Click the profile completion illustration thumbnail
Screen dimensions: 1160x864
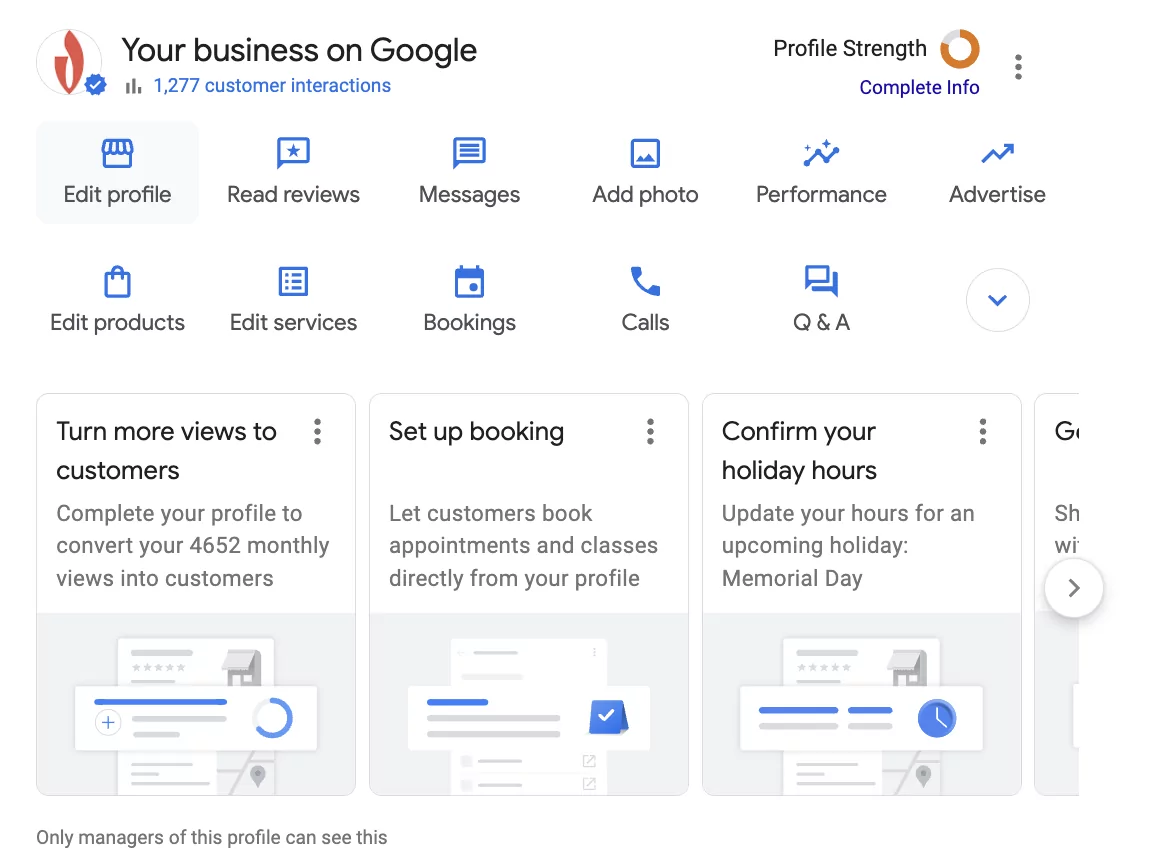tap(196, 704)
